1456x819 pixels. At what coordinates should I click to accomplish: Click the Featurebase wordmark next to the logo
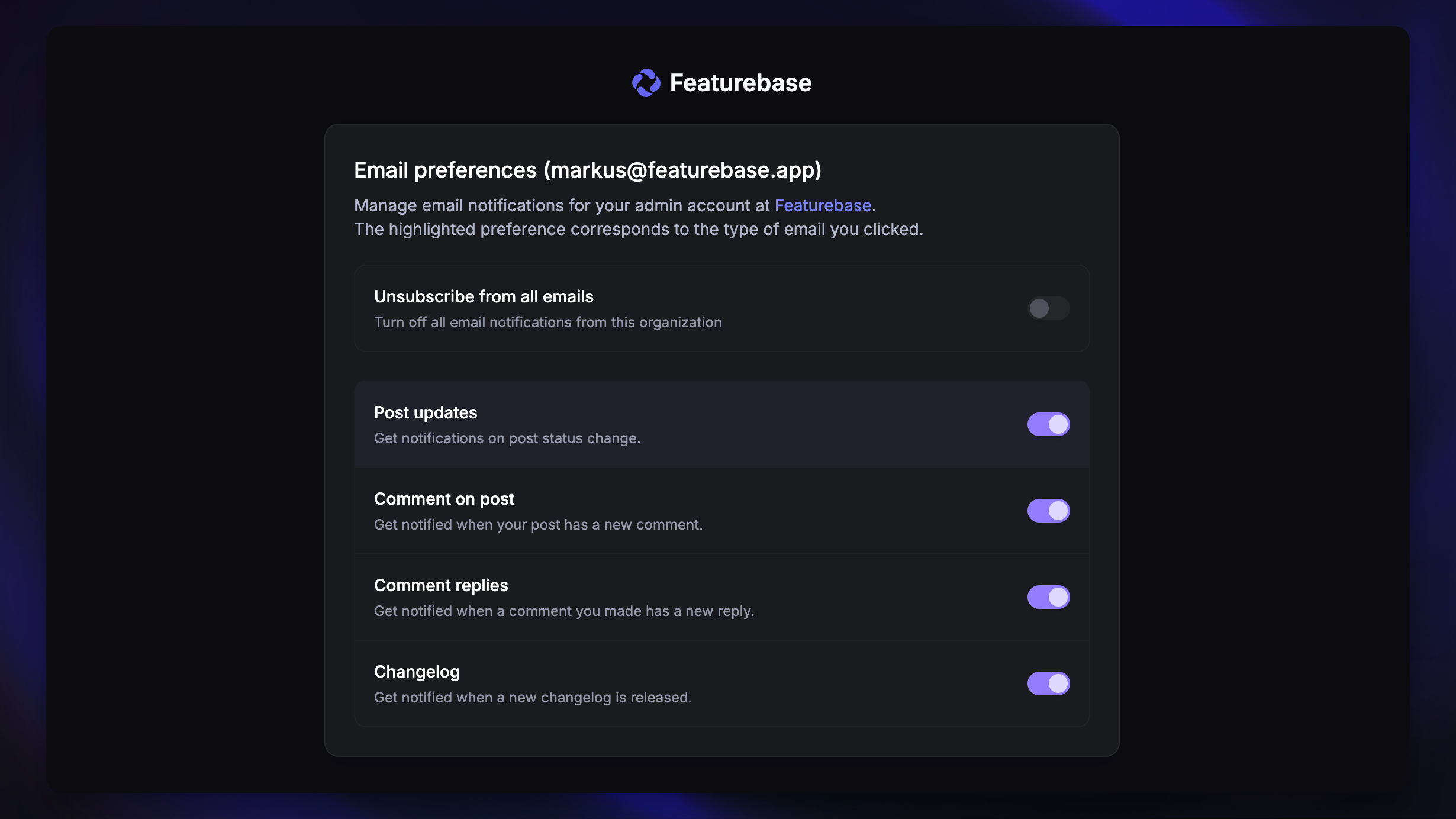click(740, 82)
